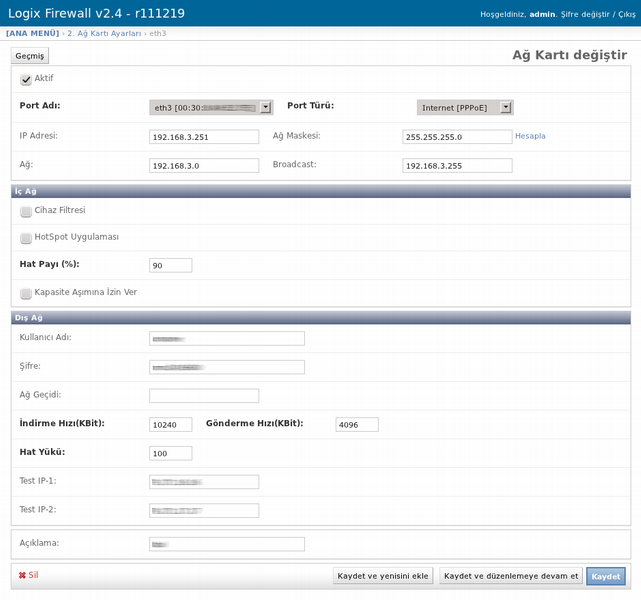641x600 pixels.
Task: Click the blue Kaydet button
Action: [x=606, y=576]
